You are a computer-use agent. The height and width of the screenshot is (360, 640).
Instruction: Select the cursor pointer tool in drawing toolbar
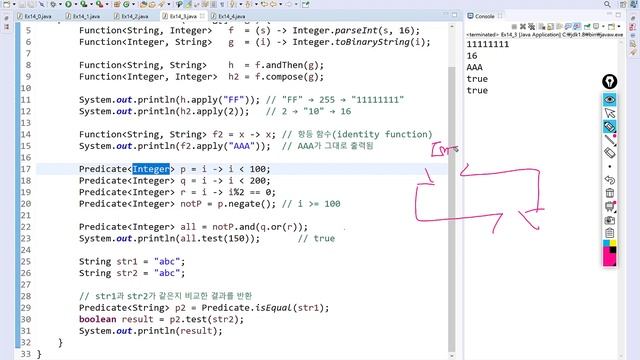pos(609,113)
